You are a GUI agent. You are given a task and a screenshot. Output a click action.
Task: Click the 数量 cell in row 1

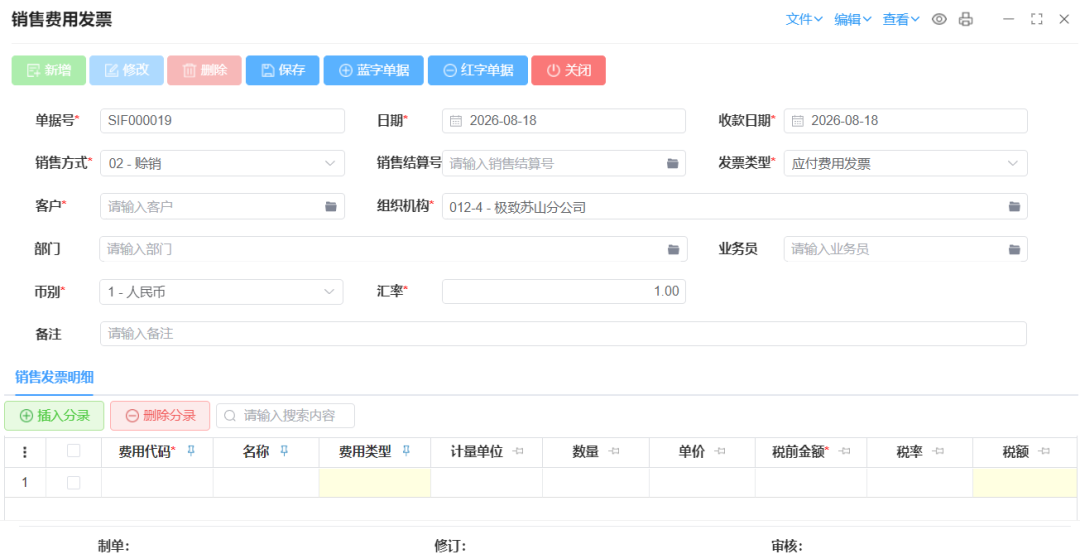596,483
